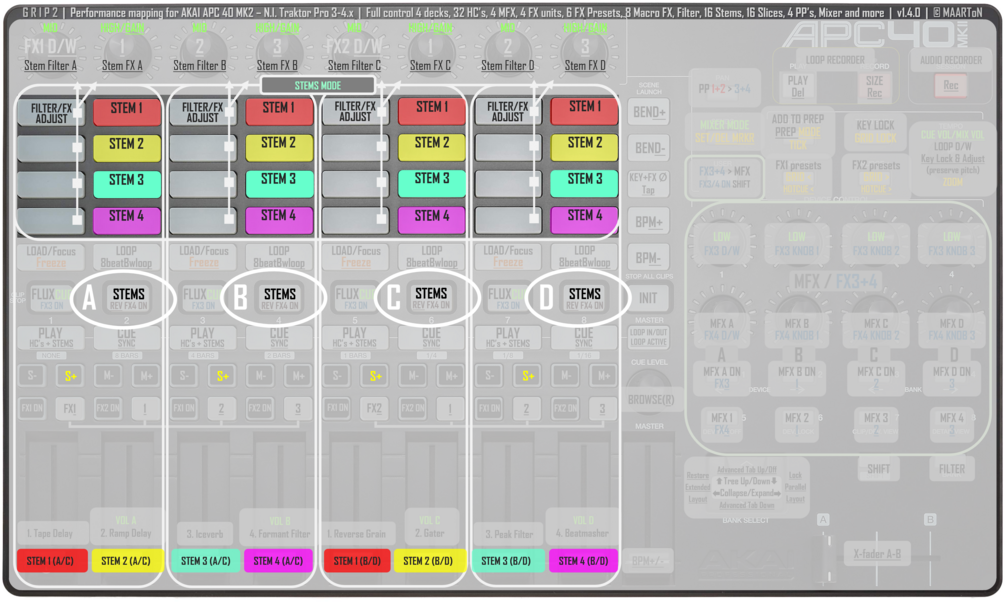
Task: Select the red STEM 1 (A/C) bottom button
Action: tap(50, 560)
